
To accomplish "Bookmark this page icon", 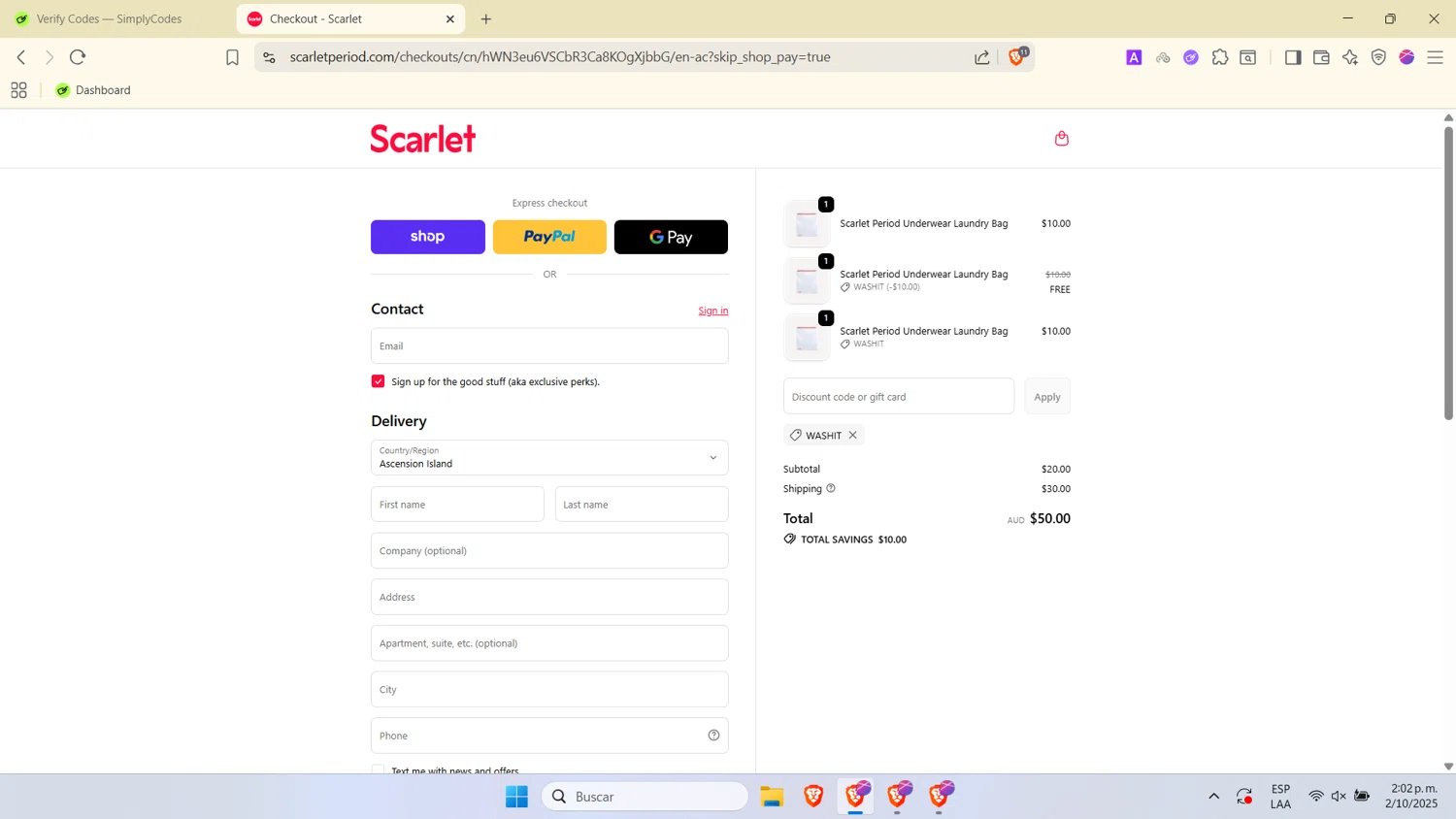I will click(x=232, y=57).
